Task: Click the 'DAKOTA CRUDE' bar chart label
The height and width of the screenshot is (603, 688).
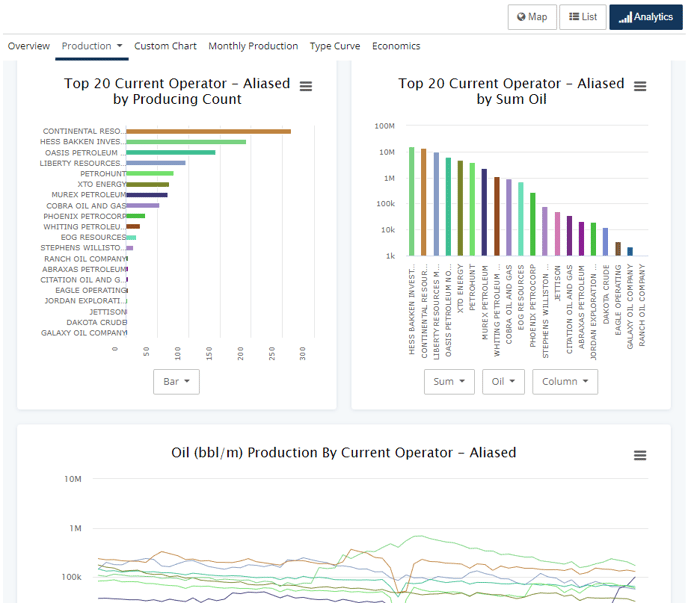Action: pos(97,323)
